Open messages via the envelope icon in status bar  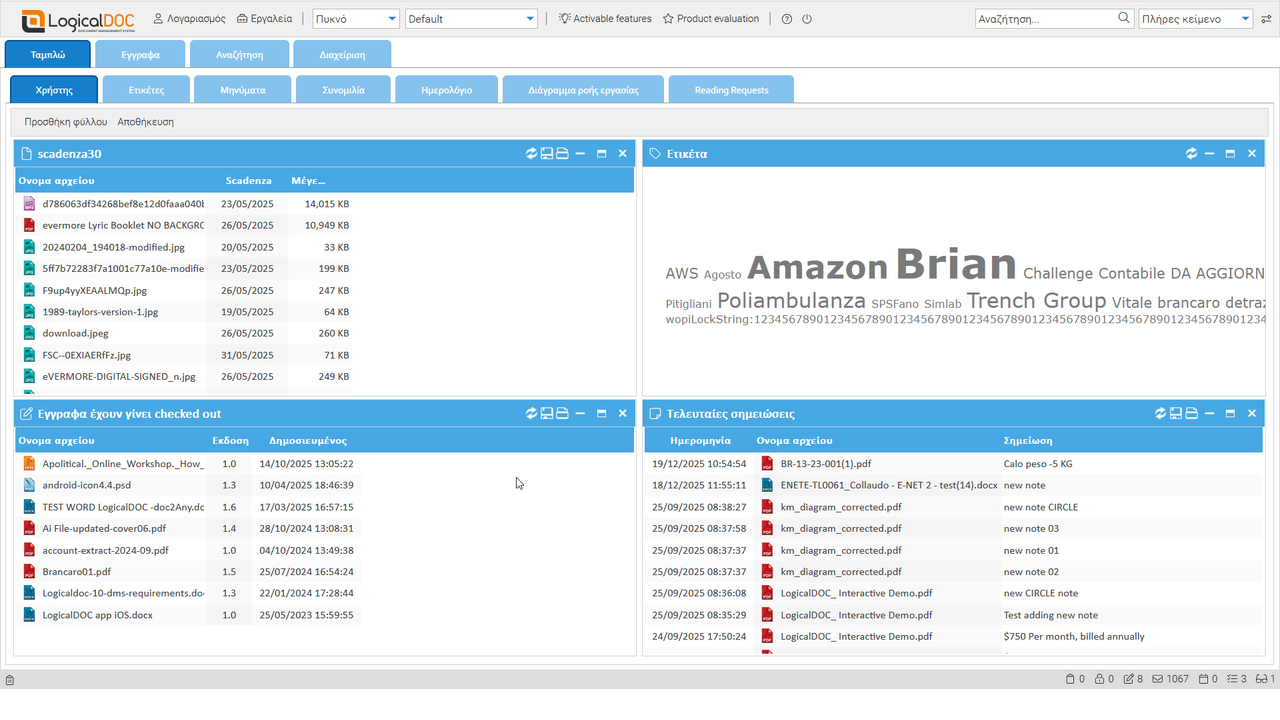(x=1155, y=678)
